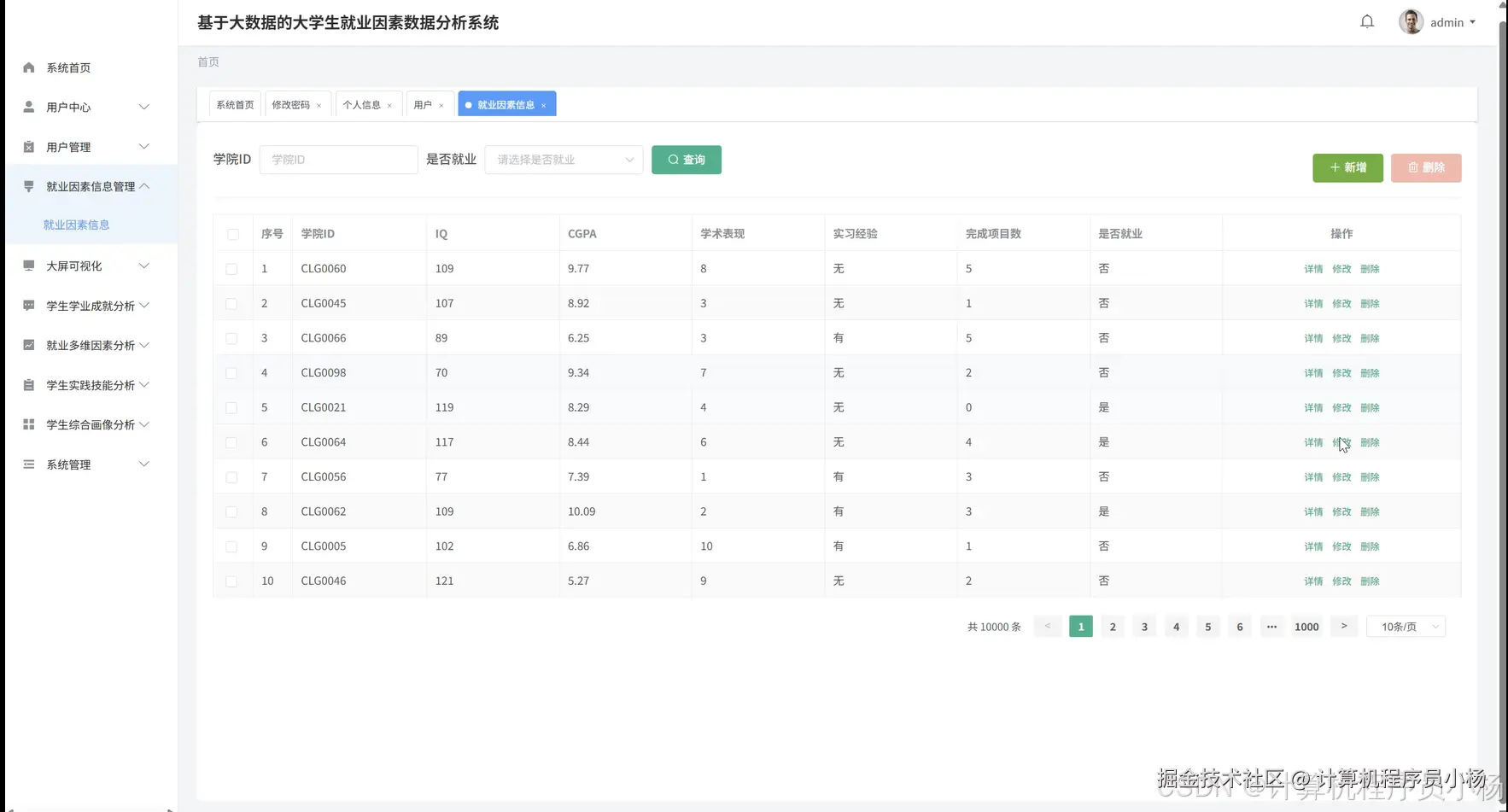The height and width of the screenshot is (812, 1508).
Task: Switch to the 系统首页 tab
Action: (235, 105)
